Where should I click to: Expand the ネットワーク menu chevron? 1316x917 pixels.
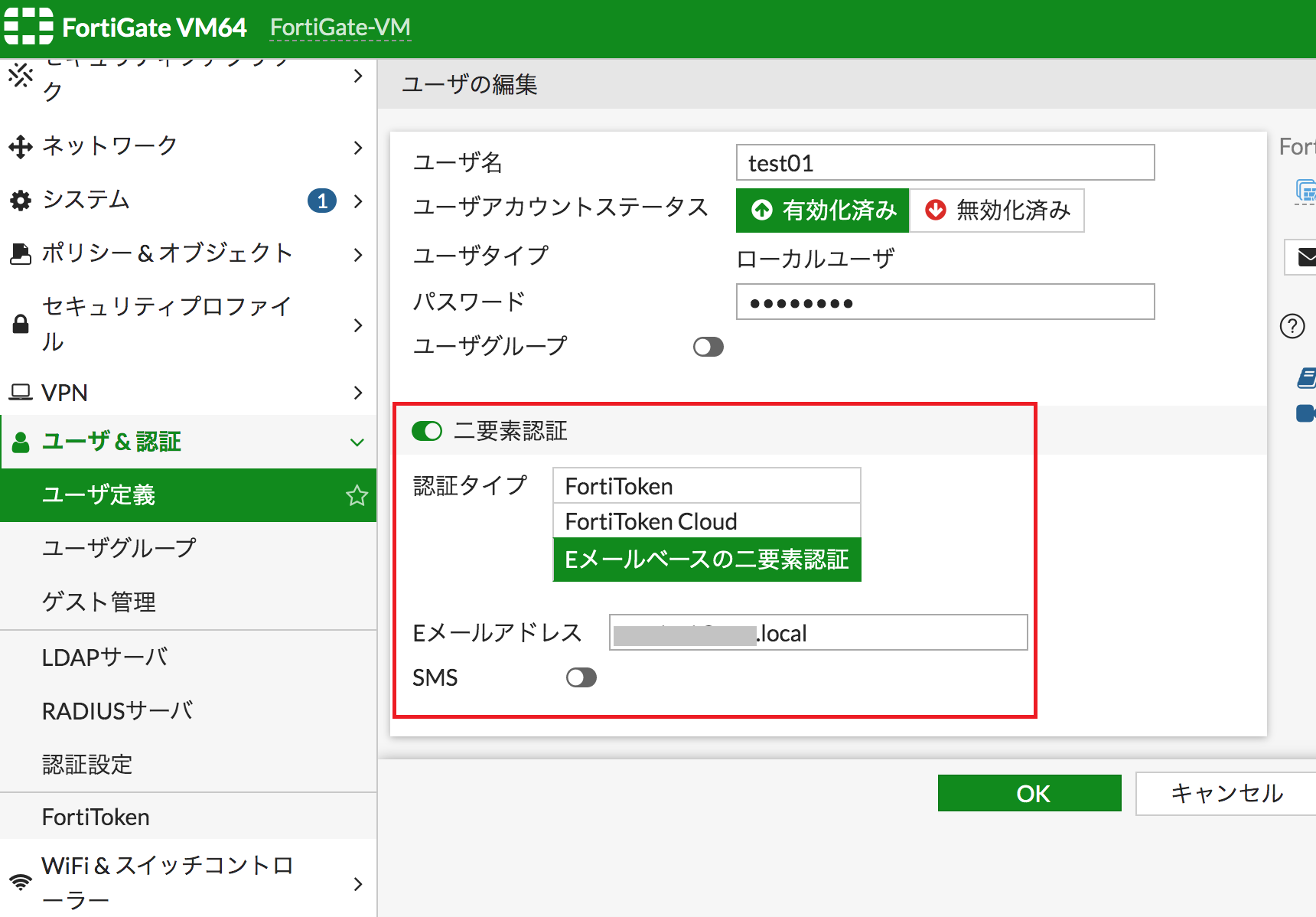[x=358, y=147]
